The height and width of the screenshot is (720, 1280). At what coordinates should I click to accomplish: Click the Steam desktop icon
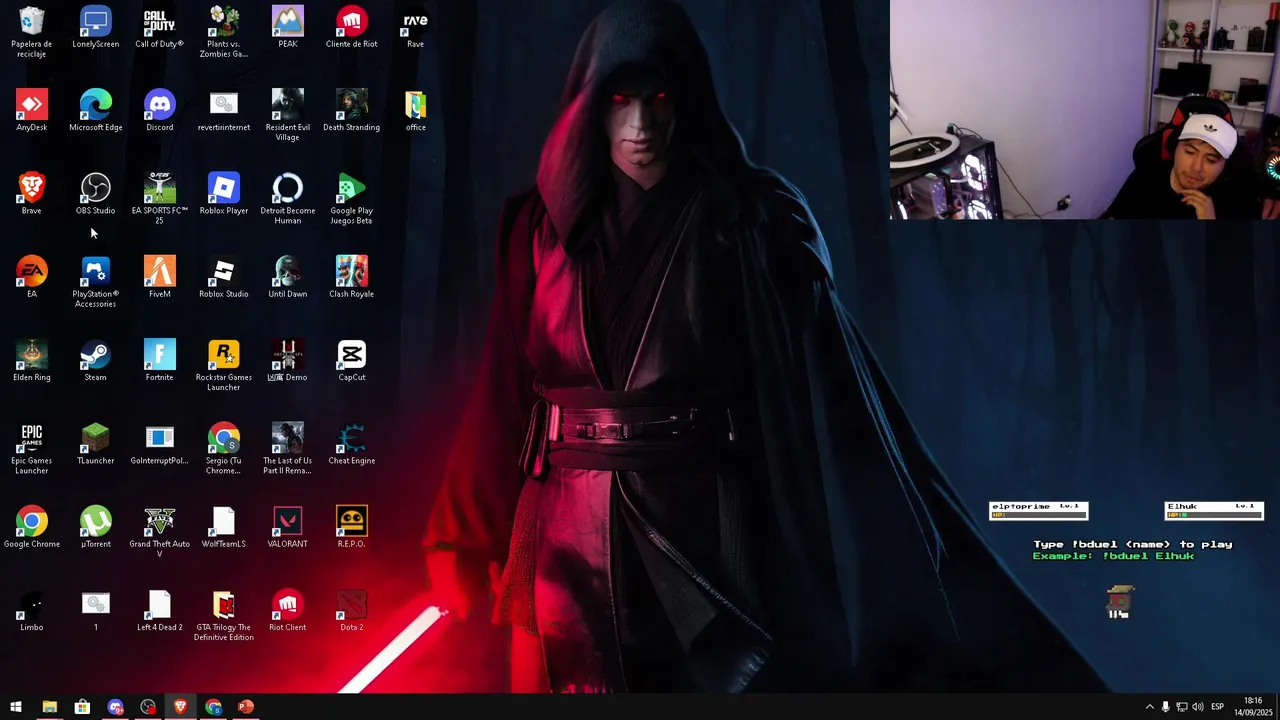(96, 360)
